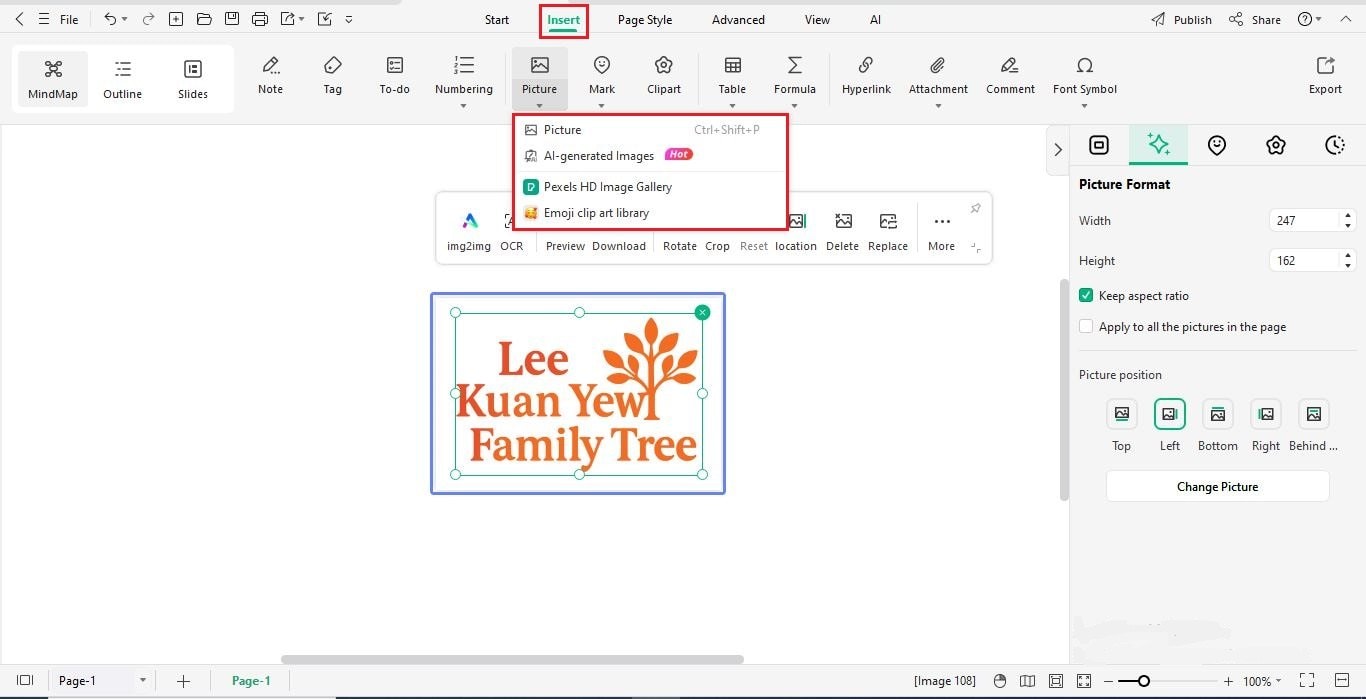Open the topic style panel tab
Viewport: 1366px width, 699px height.
[1099, 145]
